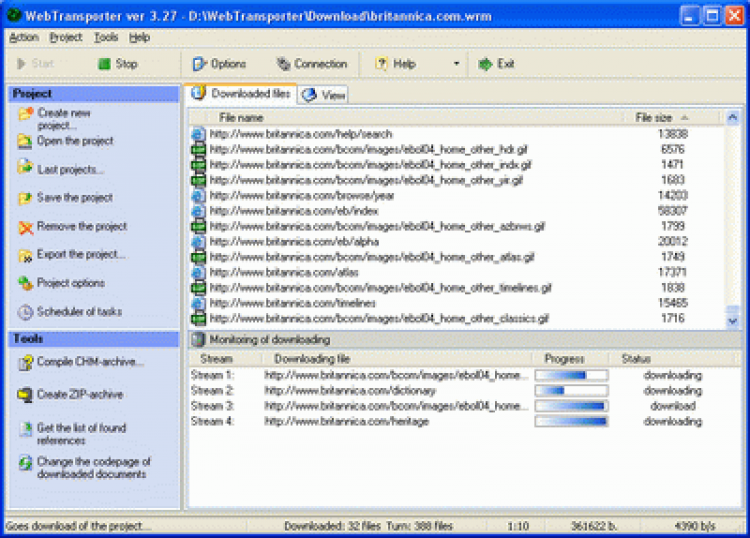Open the Project menu
The height and width of the screenshot is (538, 750).
(x=66, y=37)
